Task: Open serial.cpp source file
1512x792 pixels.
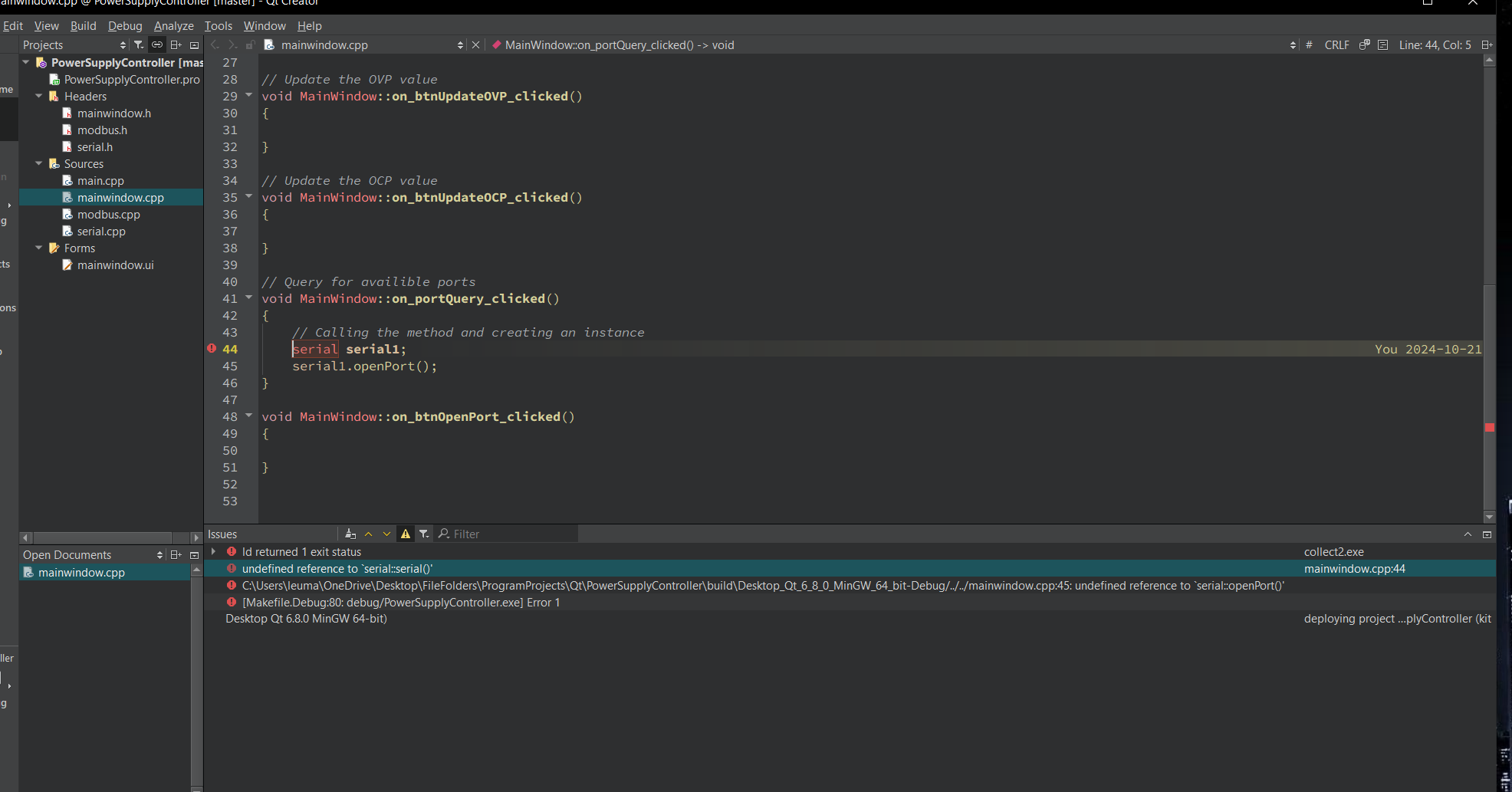Action: pyautogui.click(x=94, y=232)
